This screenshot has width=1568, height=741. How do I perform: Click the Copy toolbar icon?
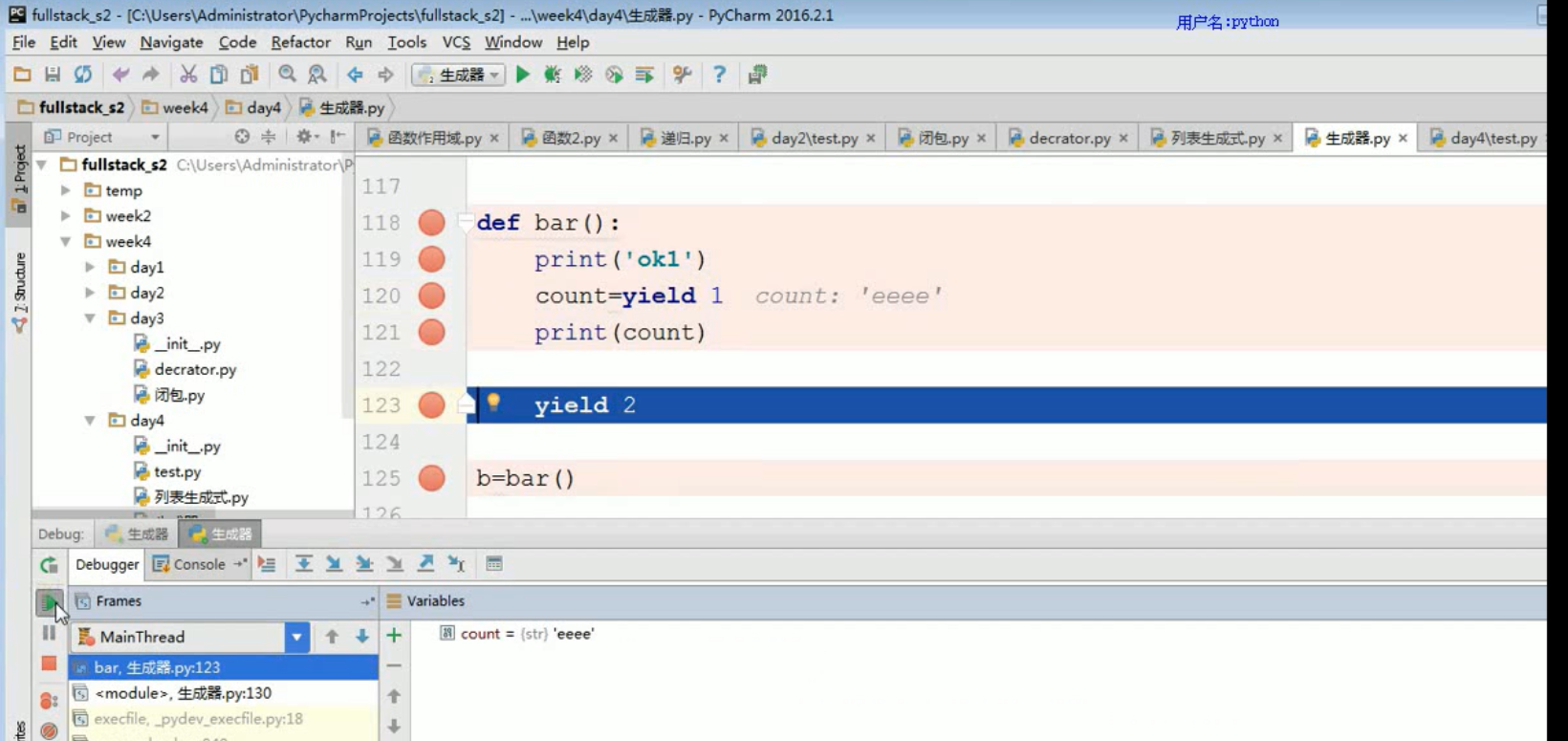coord(219,75)
